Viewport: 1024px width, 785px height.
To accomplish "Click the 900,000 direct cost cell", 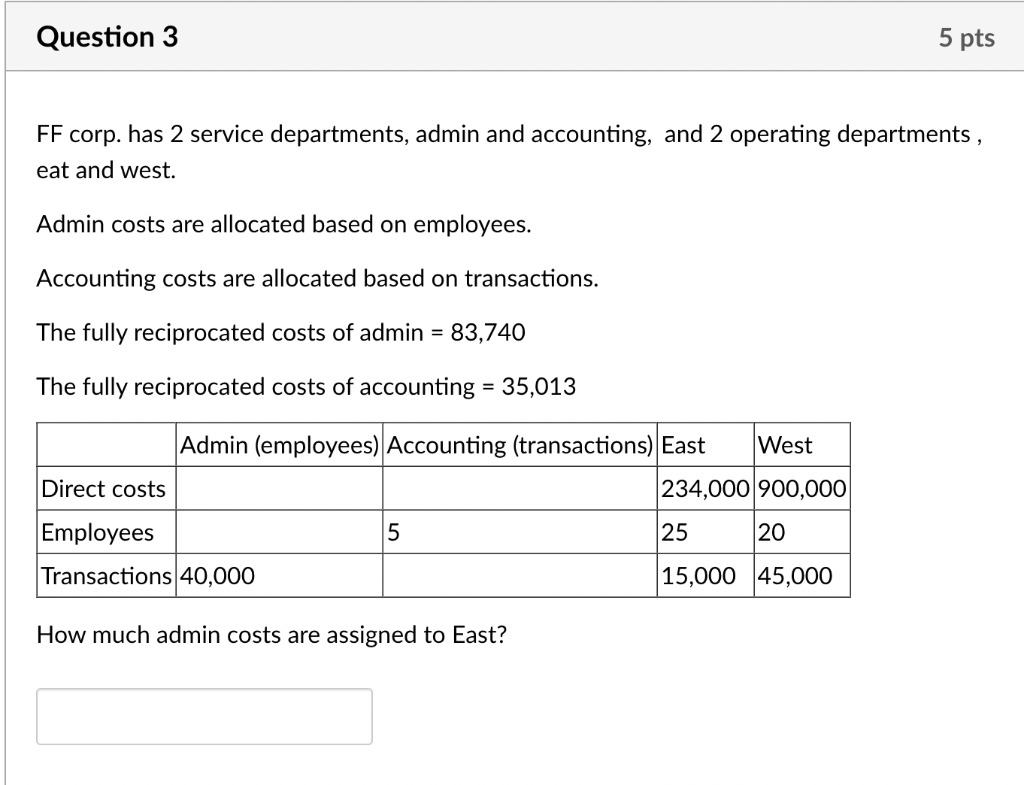I will point(802,488).
